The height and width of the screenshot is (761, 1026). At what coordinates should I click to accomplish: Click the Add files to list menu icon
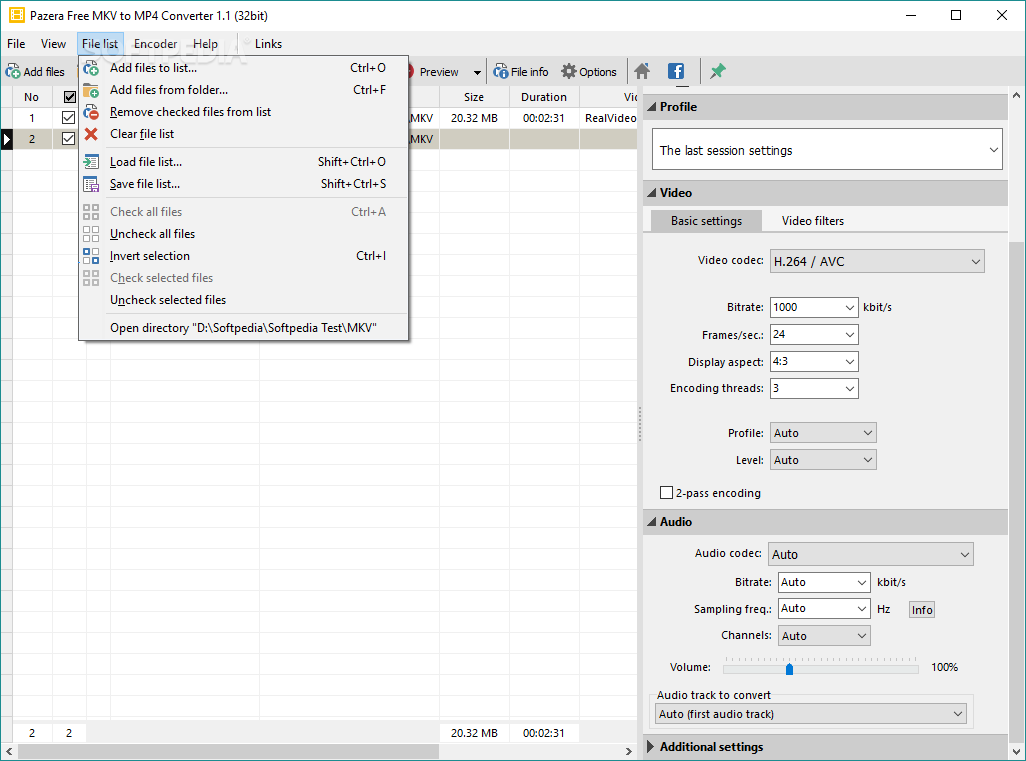(x=91, y=68)
